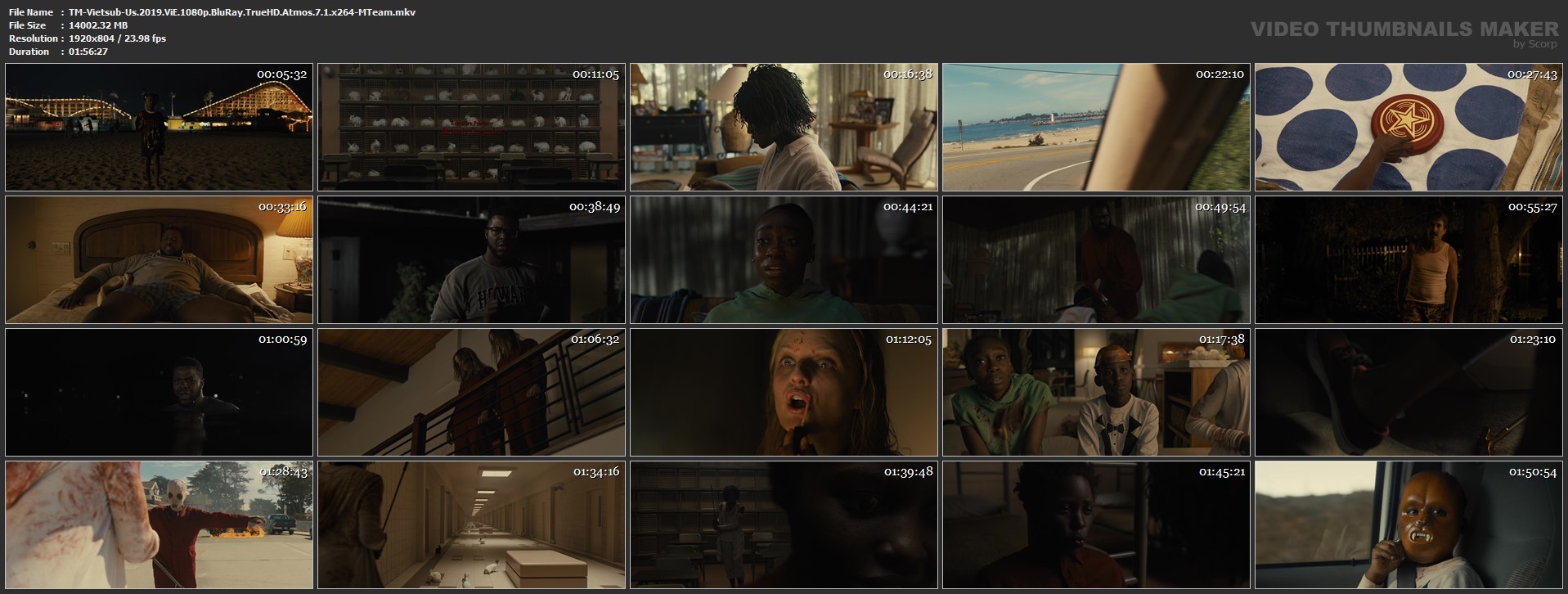Image resolution: width=1568 pixels, height=594 pixels.
Task: Select the corridor thumbnail at 01:34:16
Action: click(x=471, y=525)
